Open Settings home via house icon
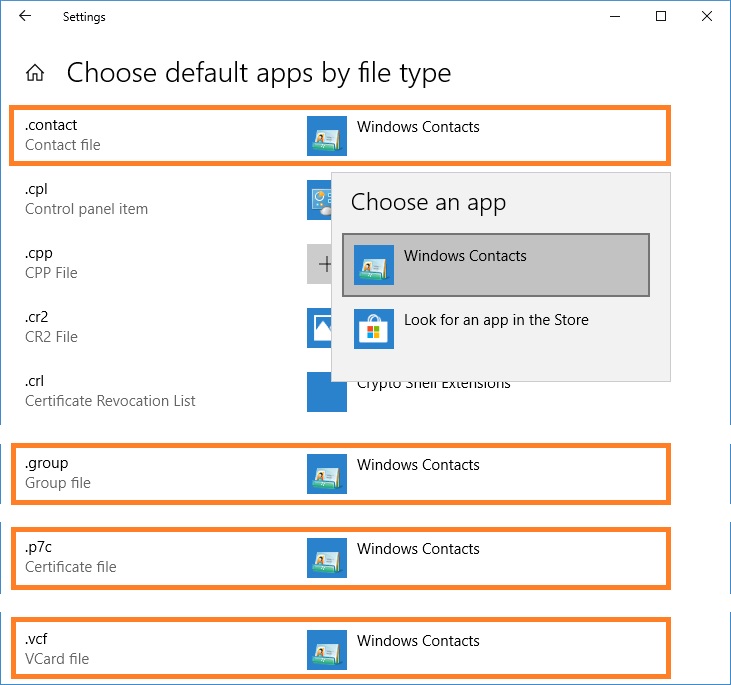 pos(35,73)
